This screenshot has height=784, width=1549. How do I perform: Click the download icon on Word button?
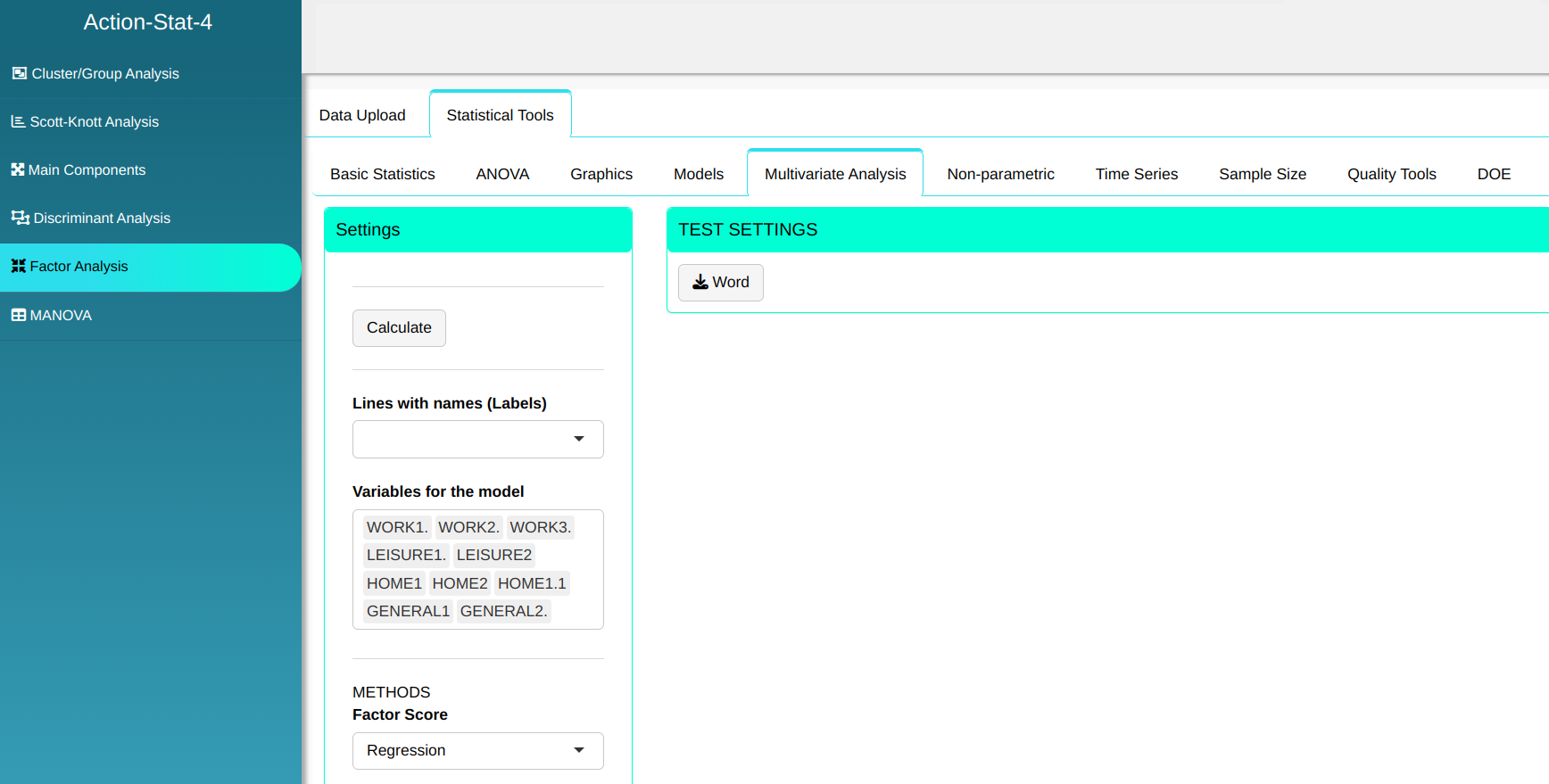700,283
